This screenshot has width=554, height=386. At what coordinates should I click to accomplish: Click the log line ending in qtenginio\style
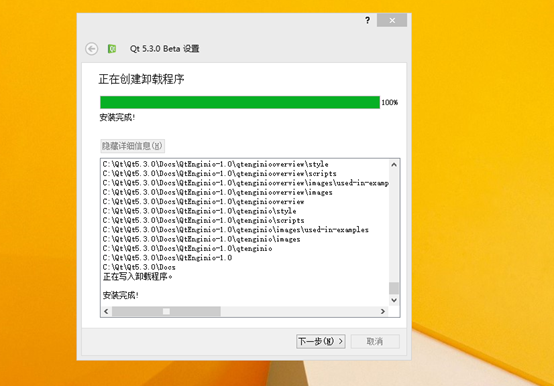coord(199,211)
